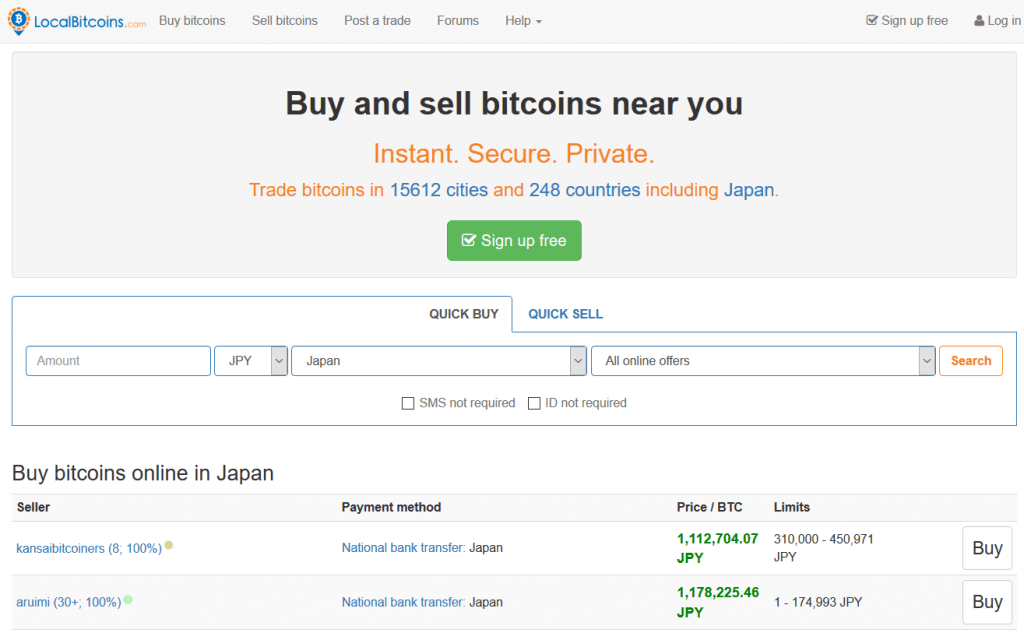
Task: Click kansaibitcoiners yellow online status dot
Action: pos(168,545)
